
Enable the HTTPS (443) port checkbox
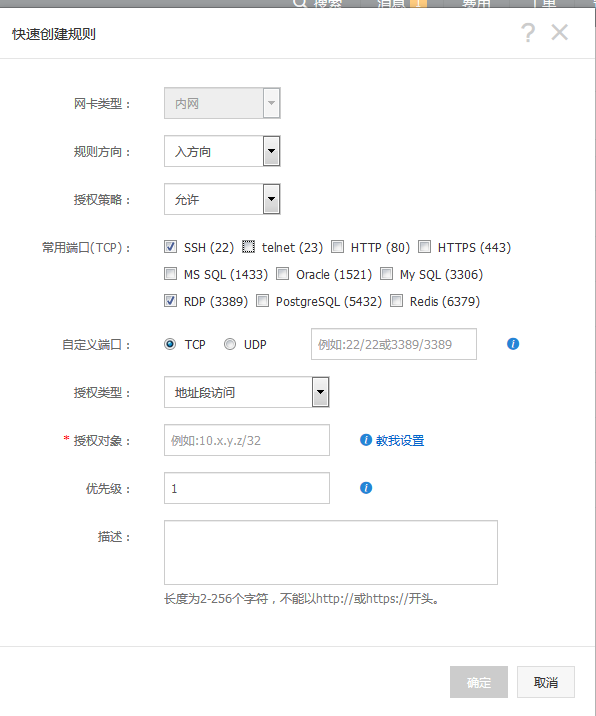tap(424, 247)
